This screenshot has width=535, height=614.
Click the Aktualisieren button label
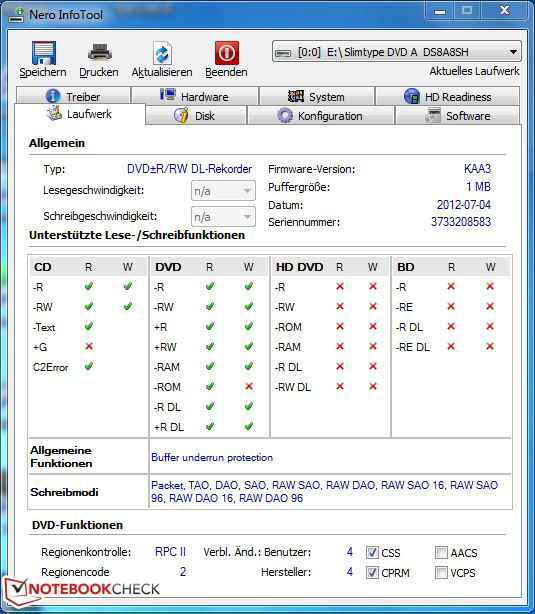[x=162, y=72]
